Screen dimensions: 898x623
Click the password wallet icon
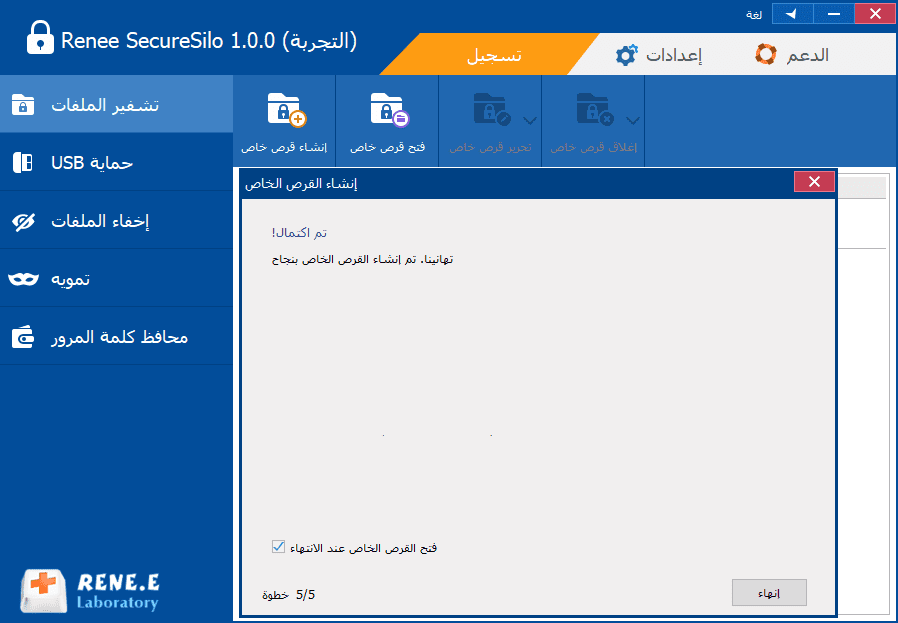23,337
